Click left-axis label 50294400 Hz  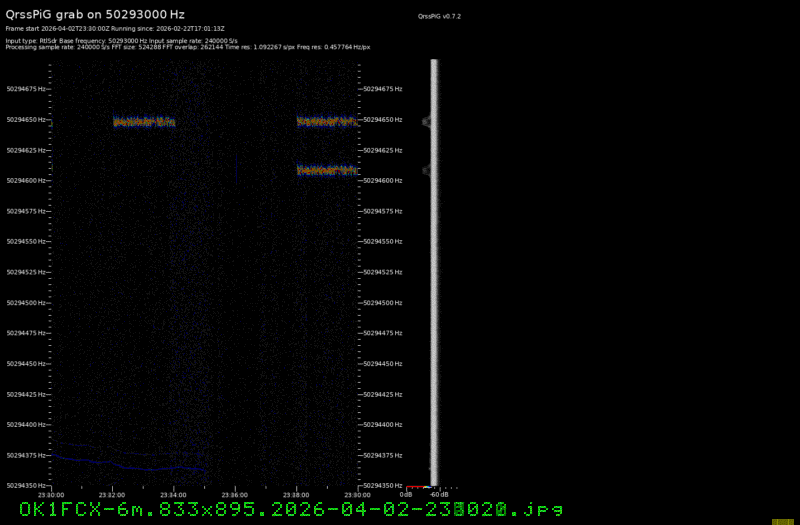click(26, 424)
